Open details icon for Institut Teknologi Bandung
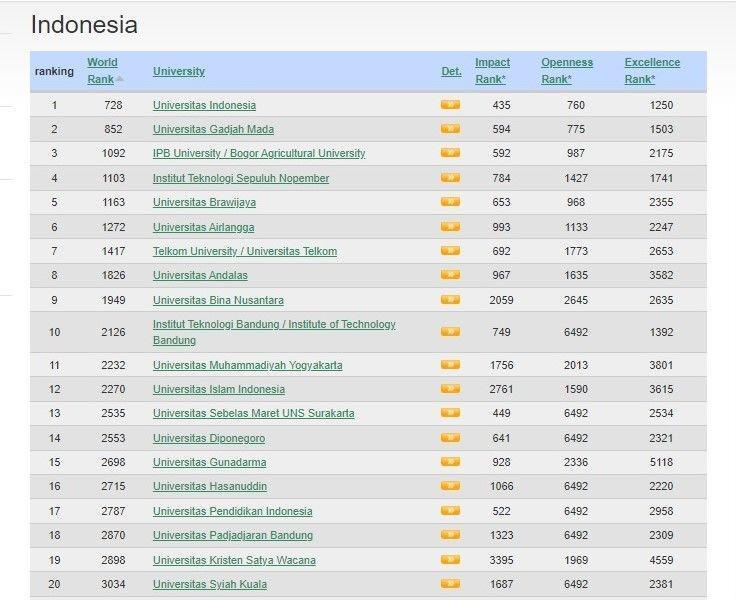 click(x=450, y=332)
